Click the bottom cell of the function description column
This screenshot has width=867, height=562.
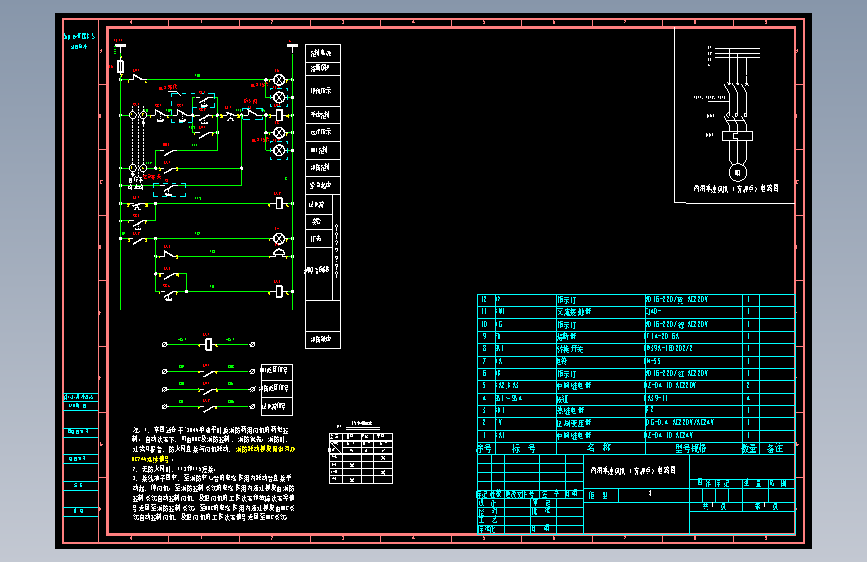click(323, 340)
